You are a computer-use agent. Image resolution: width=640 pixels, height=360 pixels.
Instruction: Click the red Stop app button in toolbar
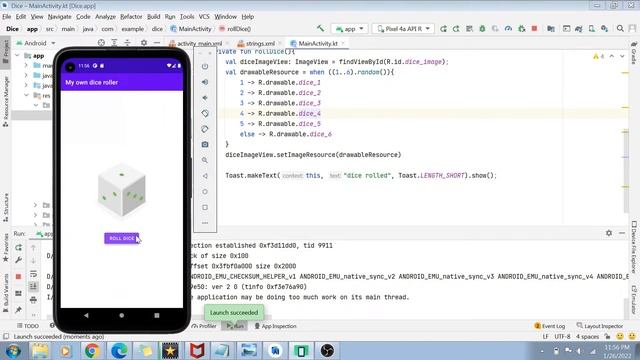534,29
